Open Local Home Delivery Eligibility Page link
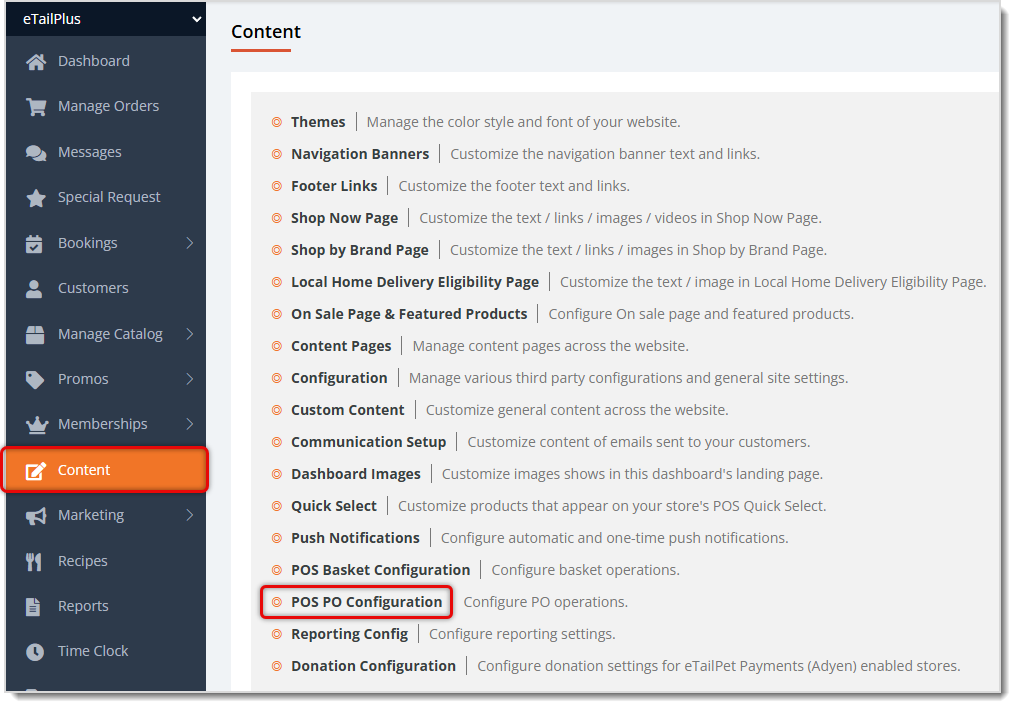This screenshot has width=1016, height=708. pos(415,282)
